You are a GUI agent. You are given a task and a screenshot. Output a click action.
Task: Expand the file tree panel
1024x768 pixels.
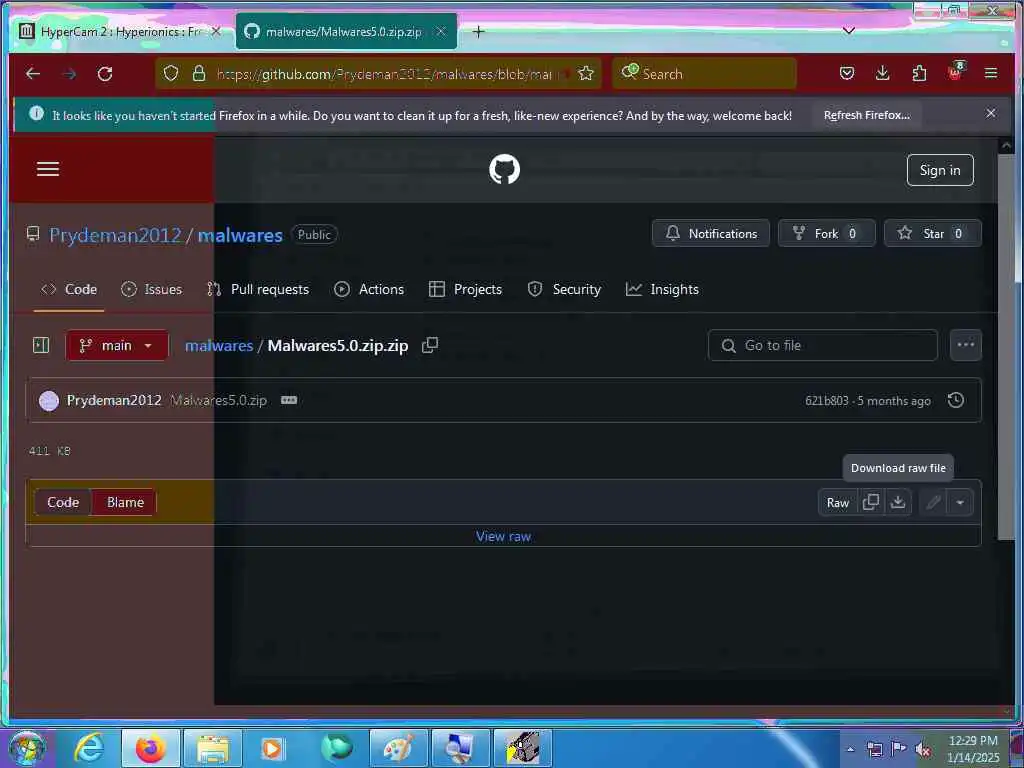(x=41, y=345)
